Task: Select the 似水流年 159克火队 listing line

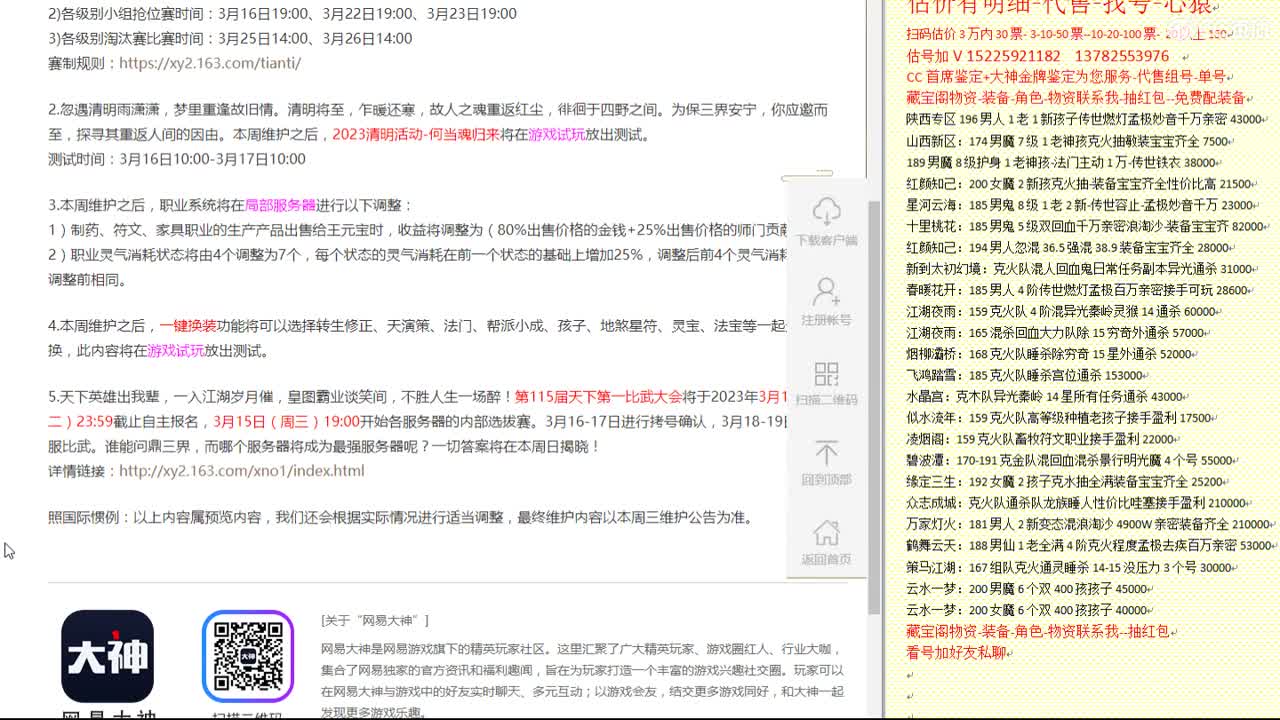Action: pos(1062,418)
